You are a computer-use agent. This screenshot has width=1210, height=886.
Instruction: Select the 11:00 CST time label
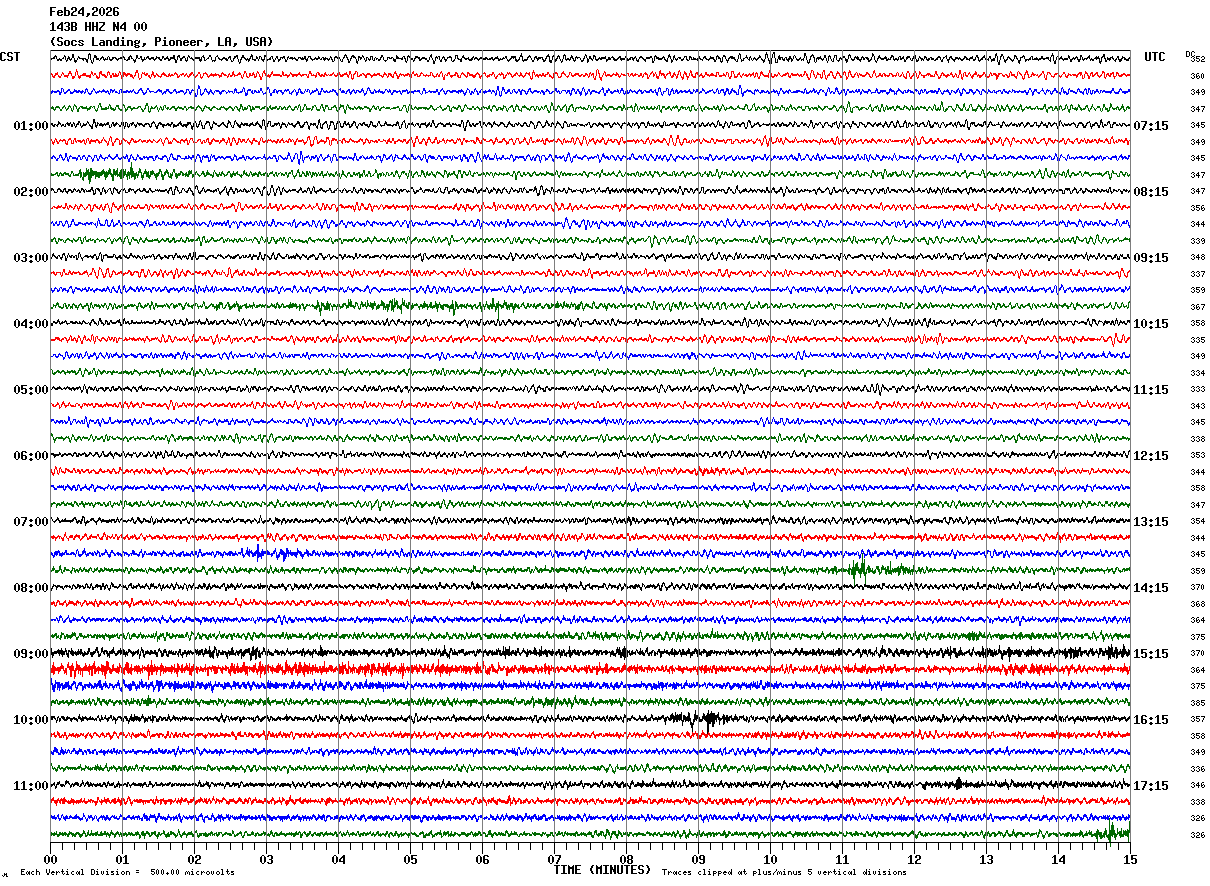point(31,786)
